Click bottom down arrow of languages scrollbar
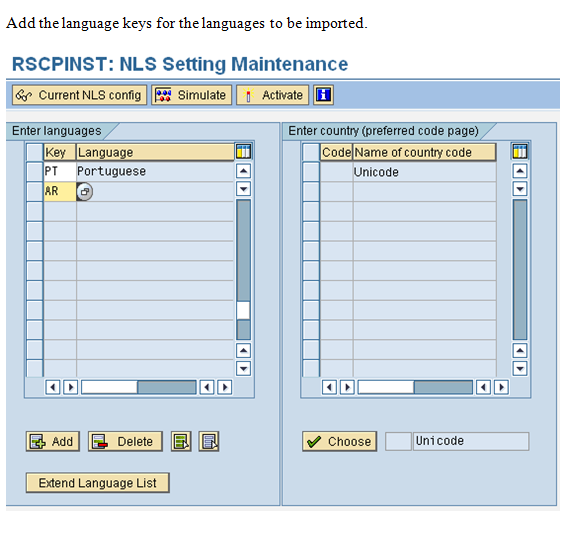The width and height of the screenshot is (580, 538). tap(243, 368)
